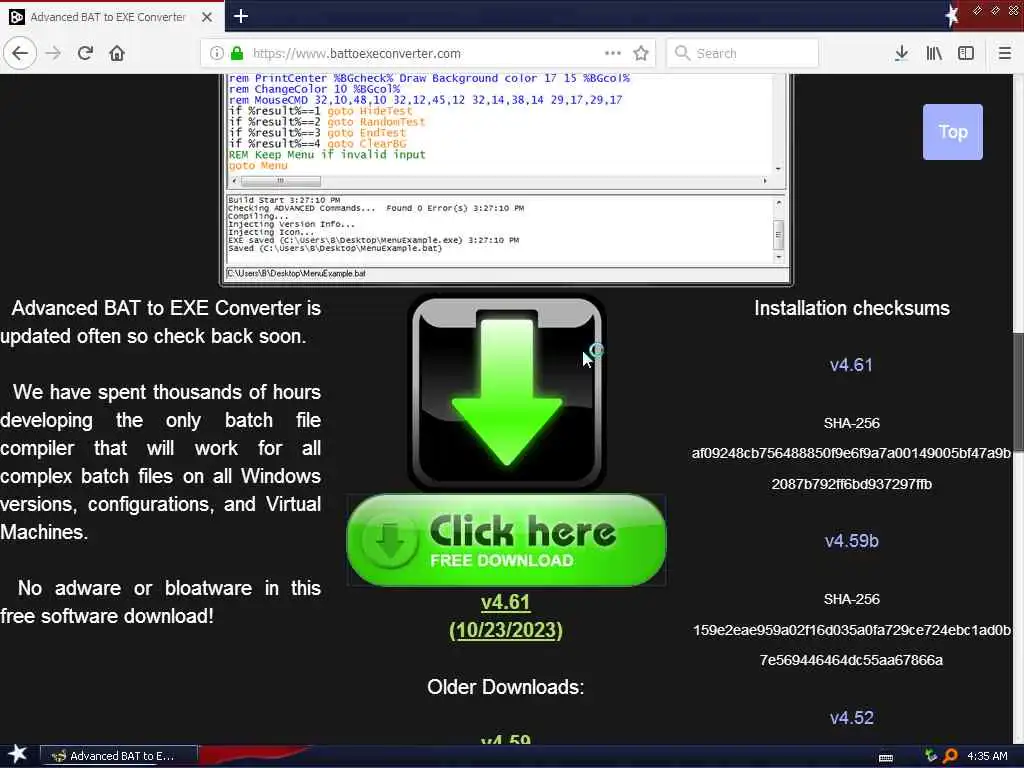Click the 4:35 AM clock
This screenshot has width=1024, height=768.
pos(987,756)
